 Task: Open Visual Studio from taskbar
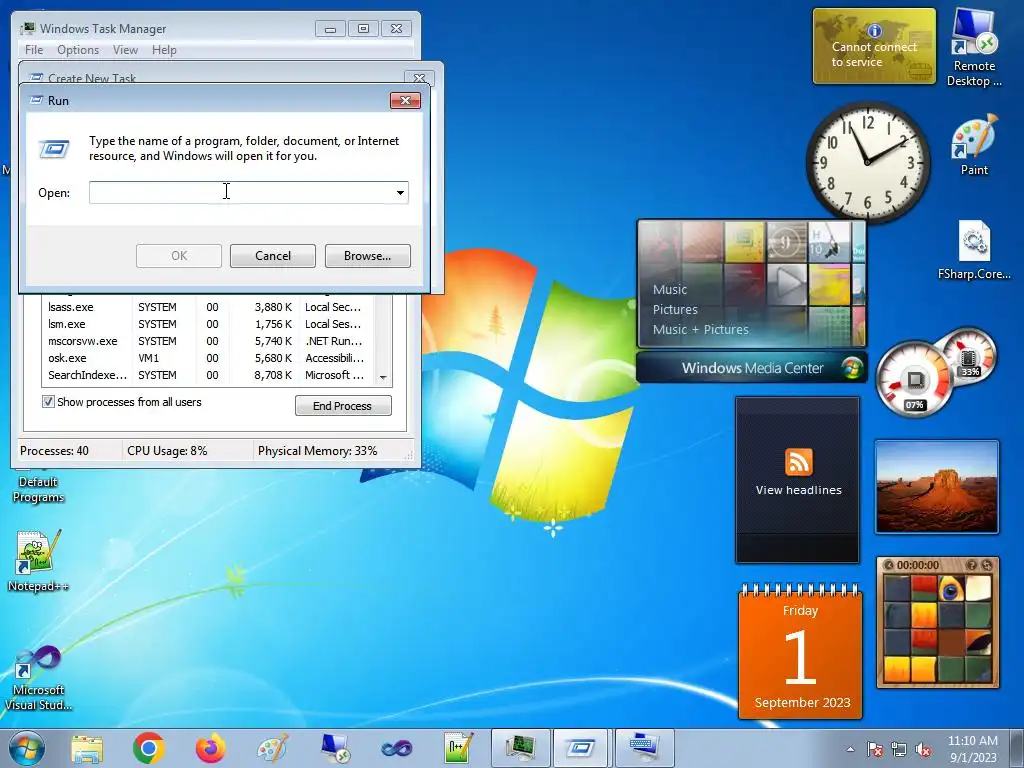(397, 748)
